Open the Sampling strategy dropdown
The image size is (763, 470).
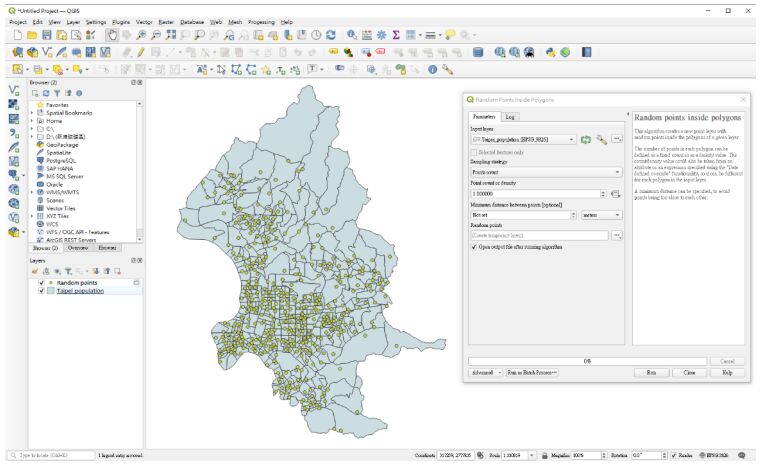click(546, 172)
